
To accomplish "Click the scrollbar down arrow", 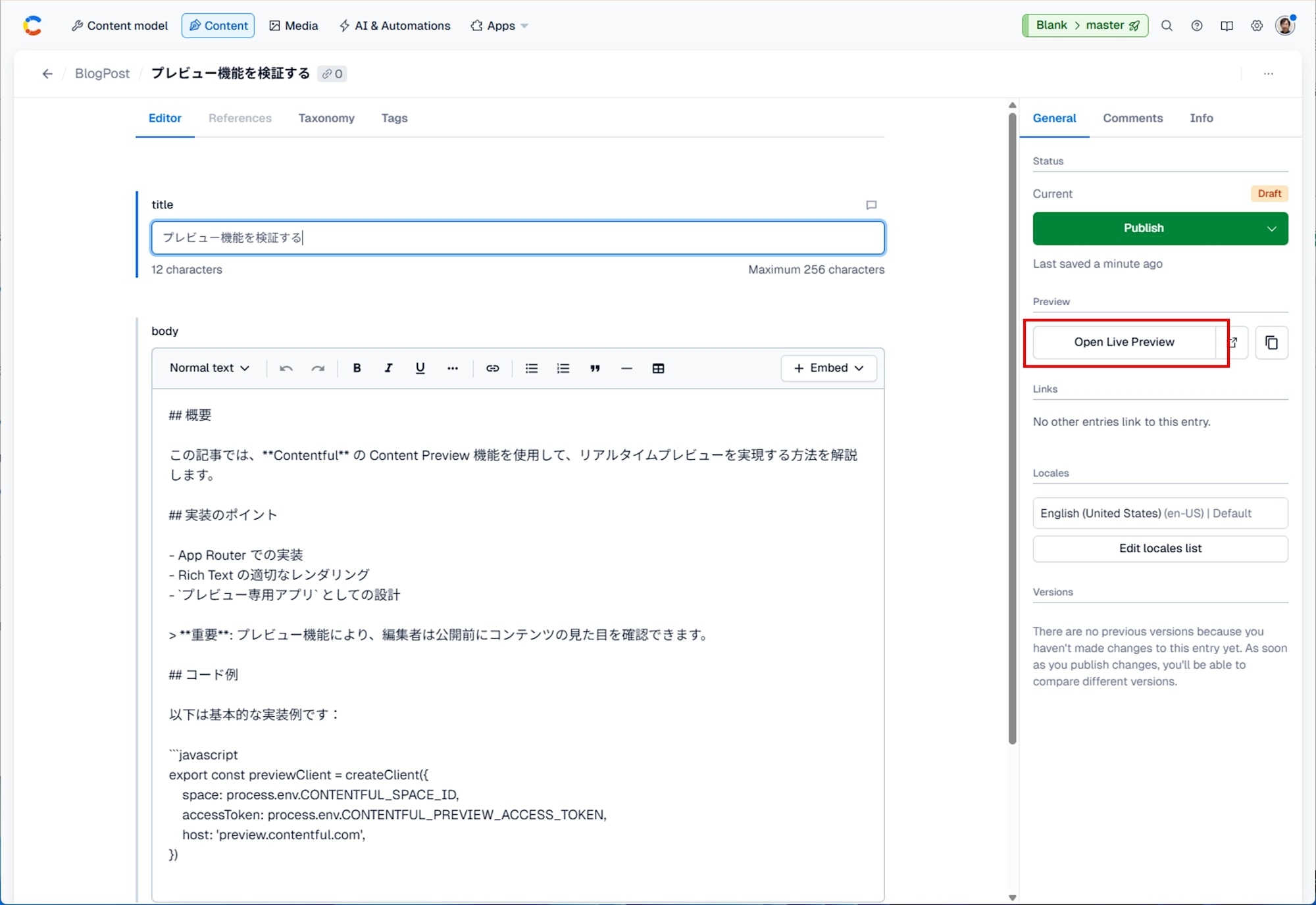I will pos(1012,898).
